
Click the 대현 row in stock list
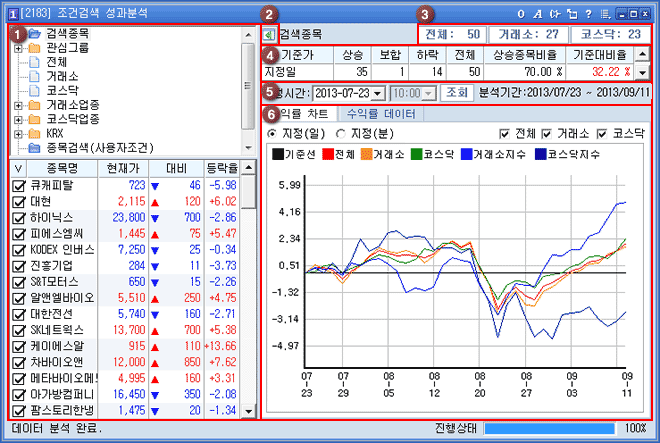60,201
